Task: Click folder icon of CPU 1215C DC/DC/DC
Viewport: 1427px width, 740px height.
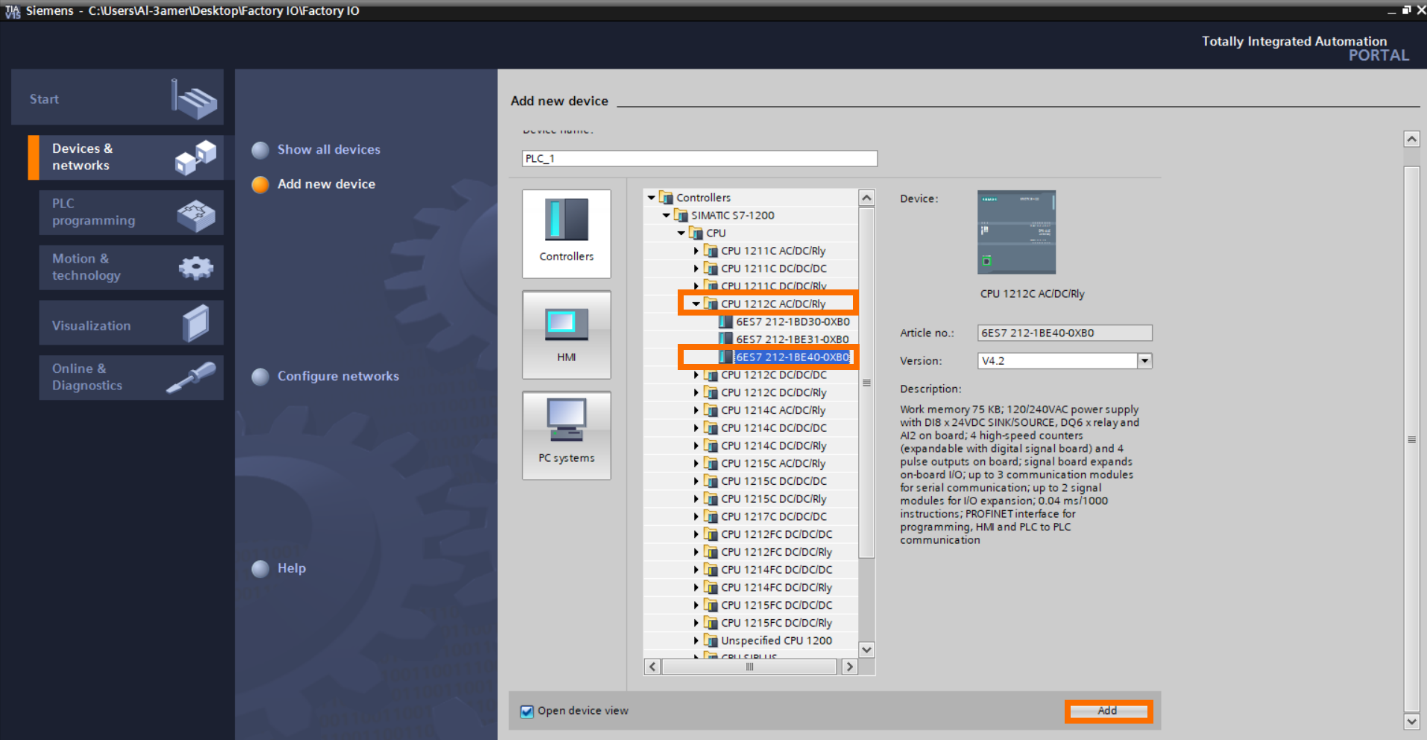Action: [x=711, y=481]
